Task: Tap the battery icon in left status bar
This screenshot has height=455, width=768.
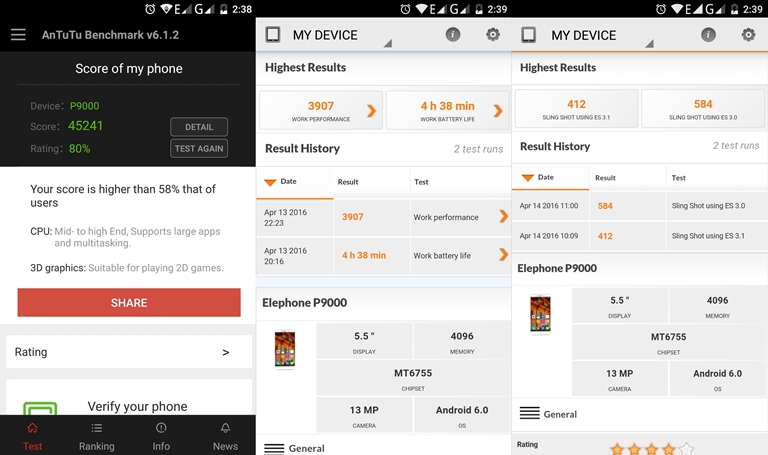Action: tap(223, 9)
